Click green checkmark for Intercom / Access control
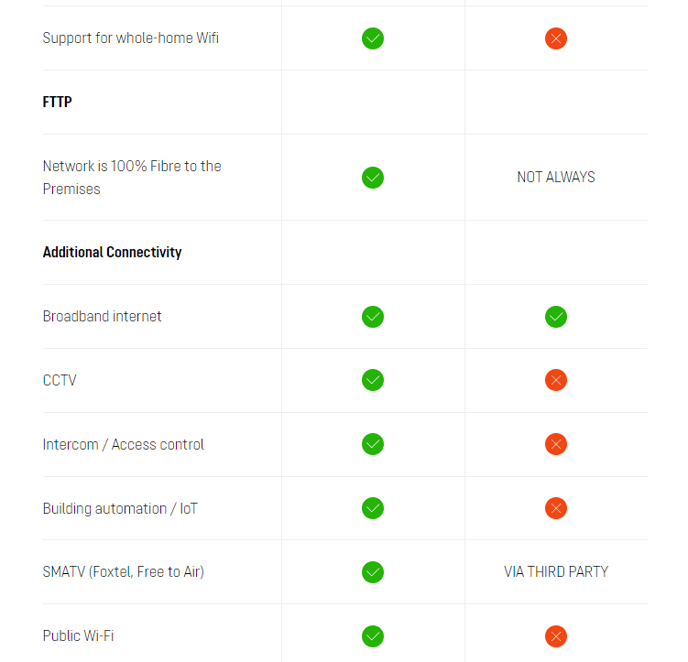Image resolution: width=688 pixels, height=662 pixels. 373,444
